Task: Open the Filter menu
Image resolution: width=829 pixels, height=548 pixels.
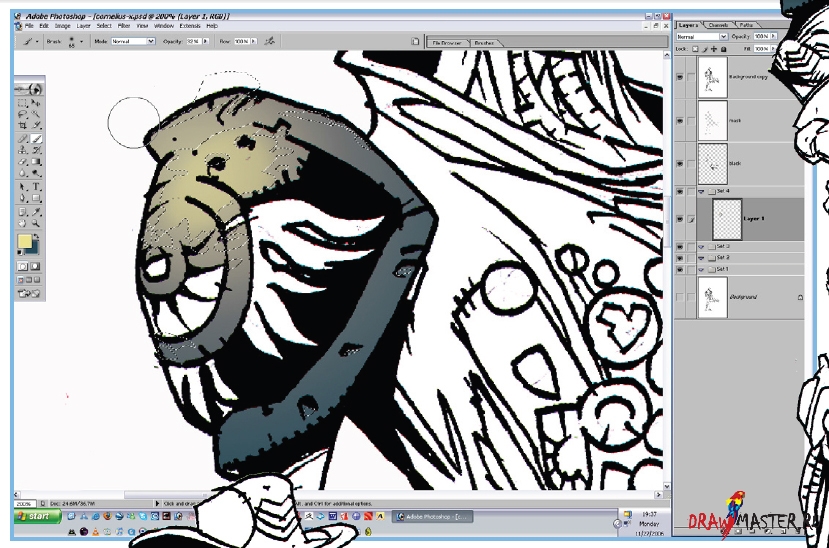Action: point(124,25)
